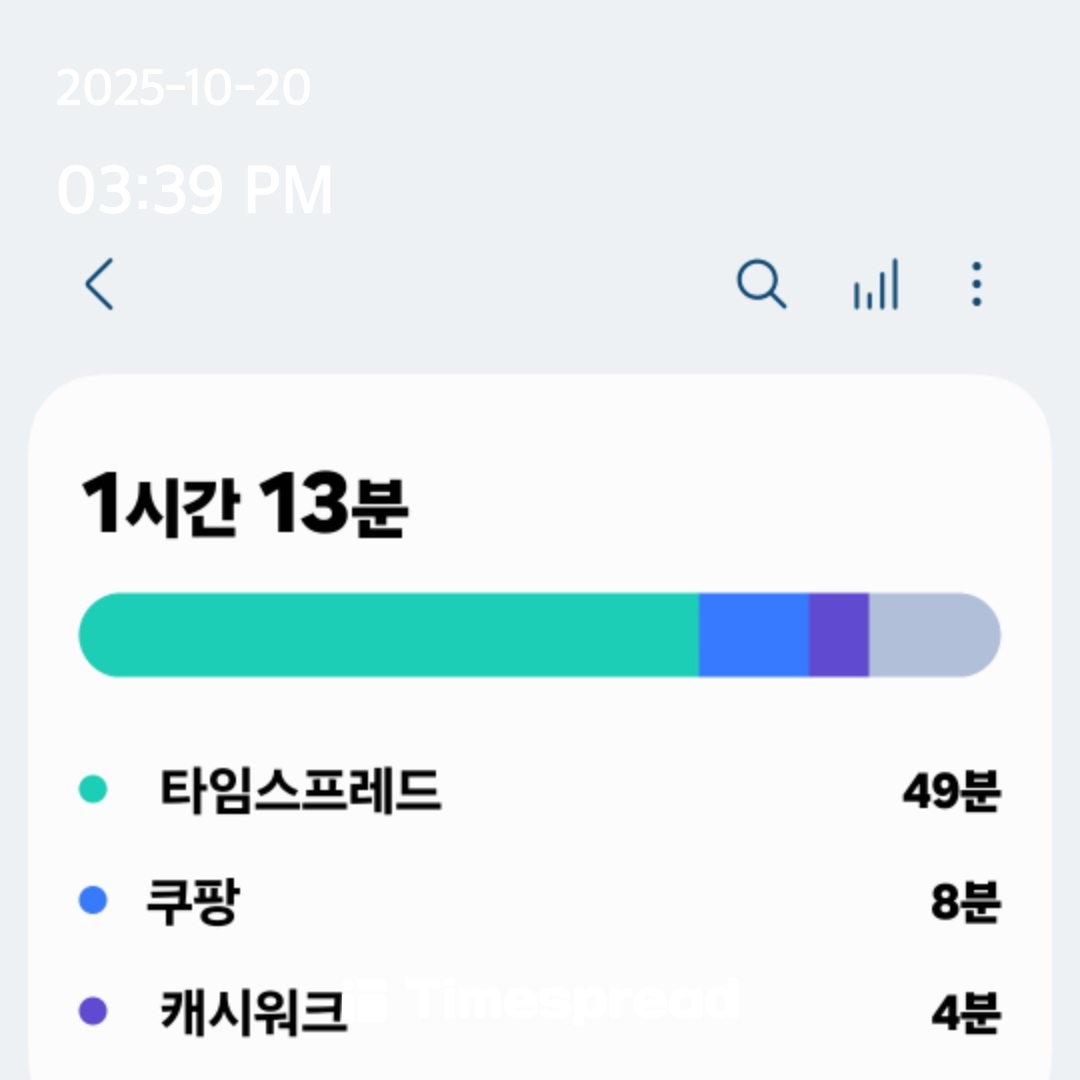Select the purple segment of usage bar
This screenshot has height=1080, width=1080.
point(838,635)
